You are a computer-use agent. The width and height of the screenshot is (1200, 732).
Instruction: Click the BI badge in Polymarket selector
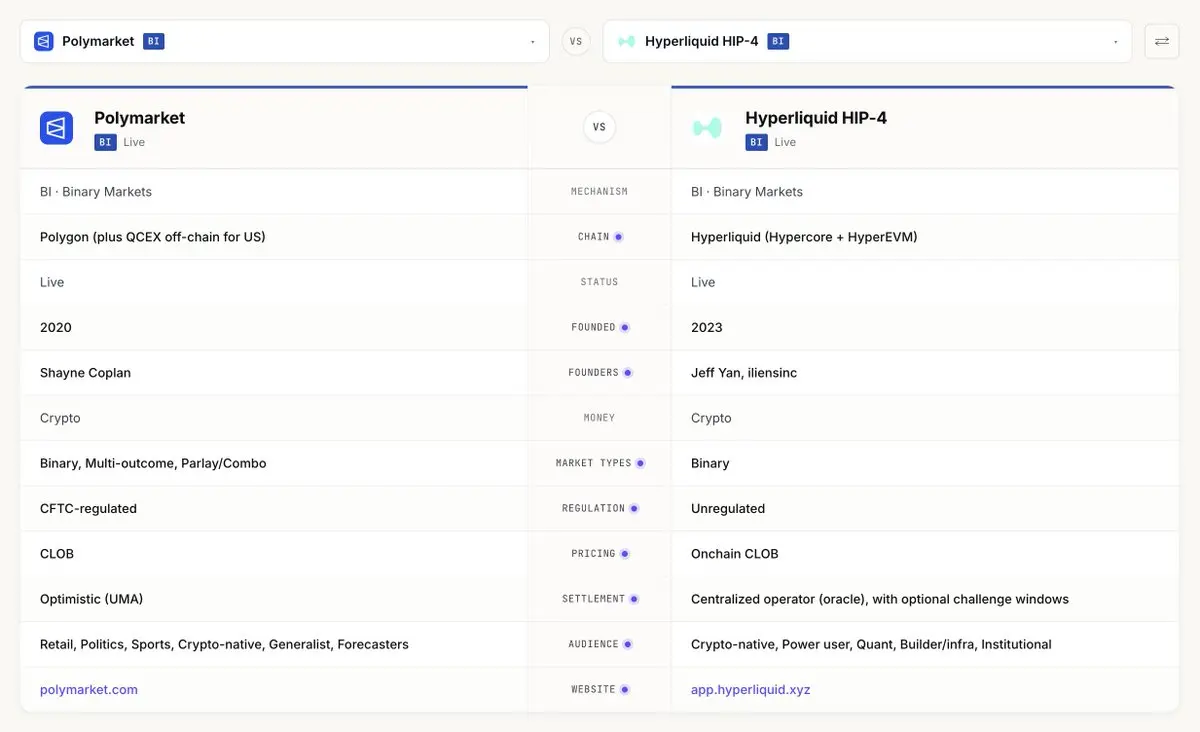click(153, 41)
